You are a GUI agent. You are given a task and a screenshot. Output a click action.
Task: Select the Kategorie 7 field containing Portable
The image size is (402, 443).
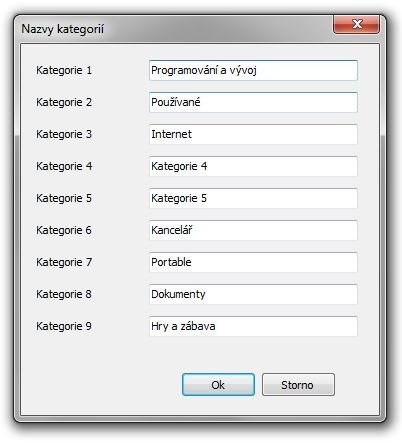point(253,262)
